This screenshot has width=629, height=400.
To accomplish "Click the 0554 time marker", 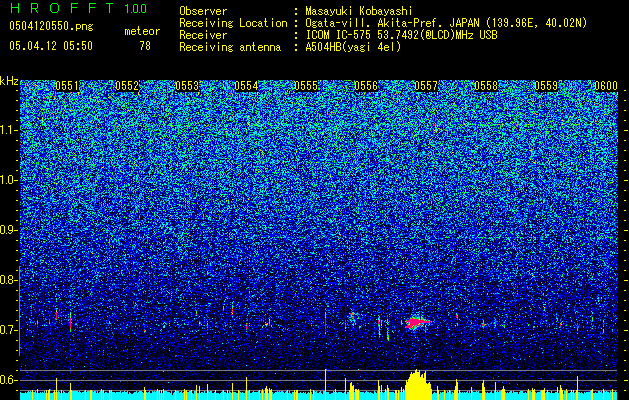I will coord(246,86).
